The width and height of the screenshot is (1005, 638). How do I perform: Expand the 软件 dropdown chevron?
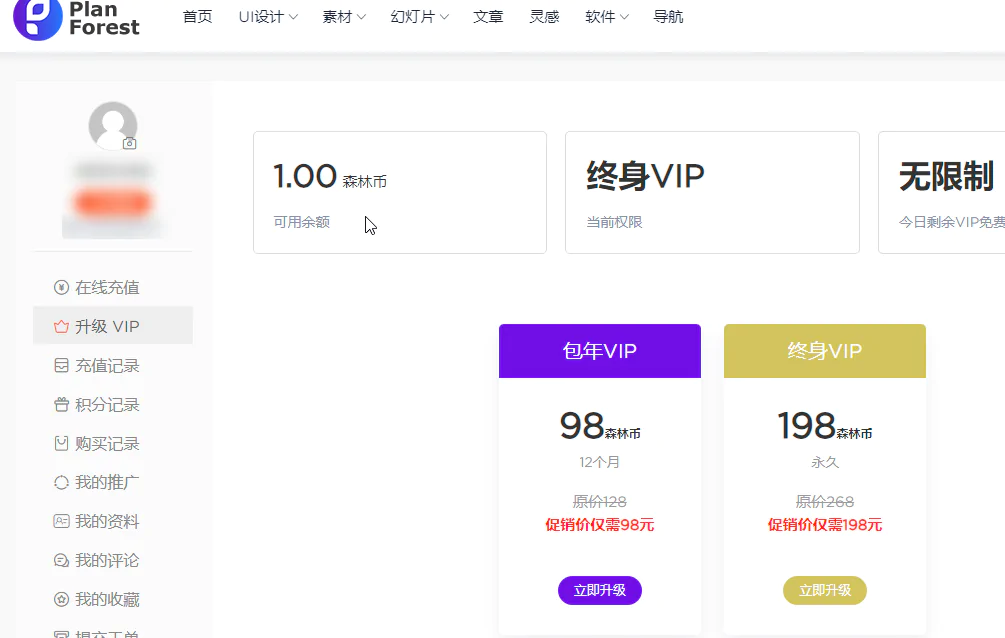pos(624,17)
